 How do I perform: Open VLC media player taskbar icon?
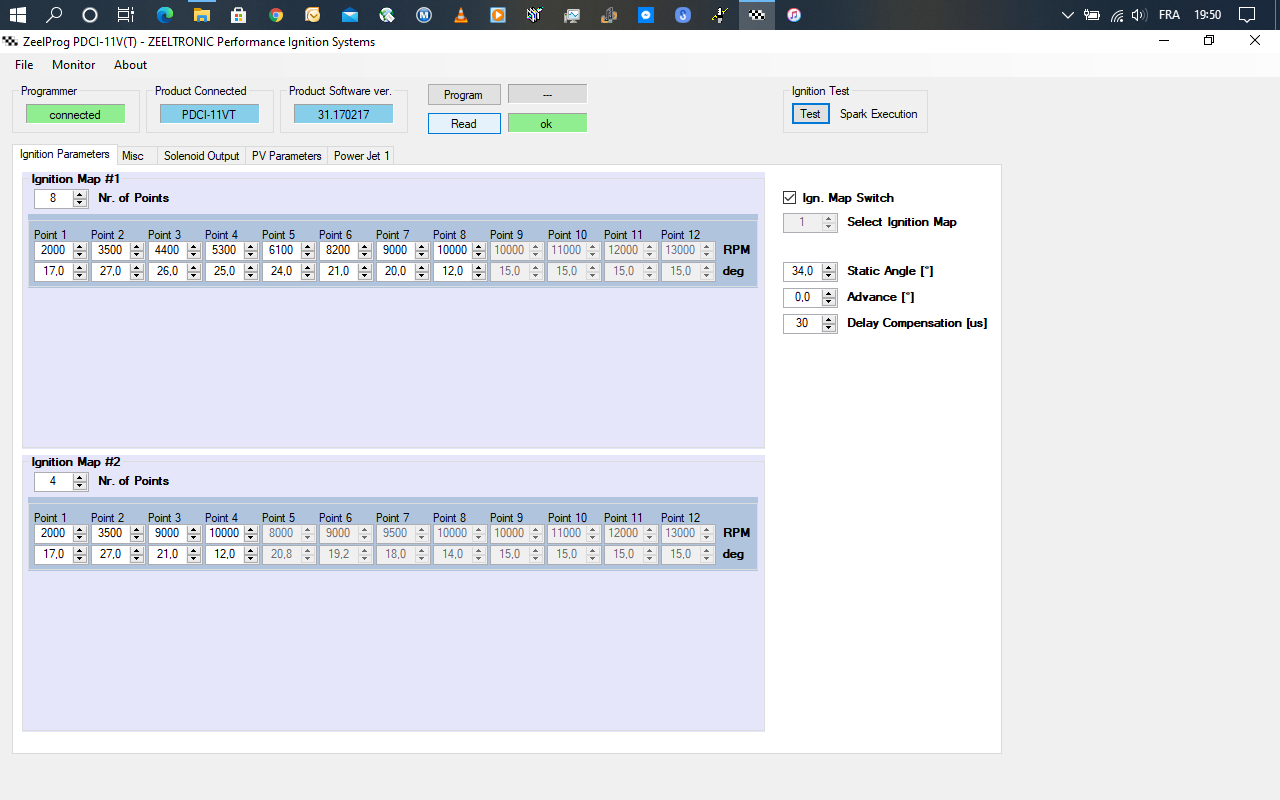460,15
